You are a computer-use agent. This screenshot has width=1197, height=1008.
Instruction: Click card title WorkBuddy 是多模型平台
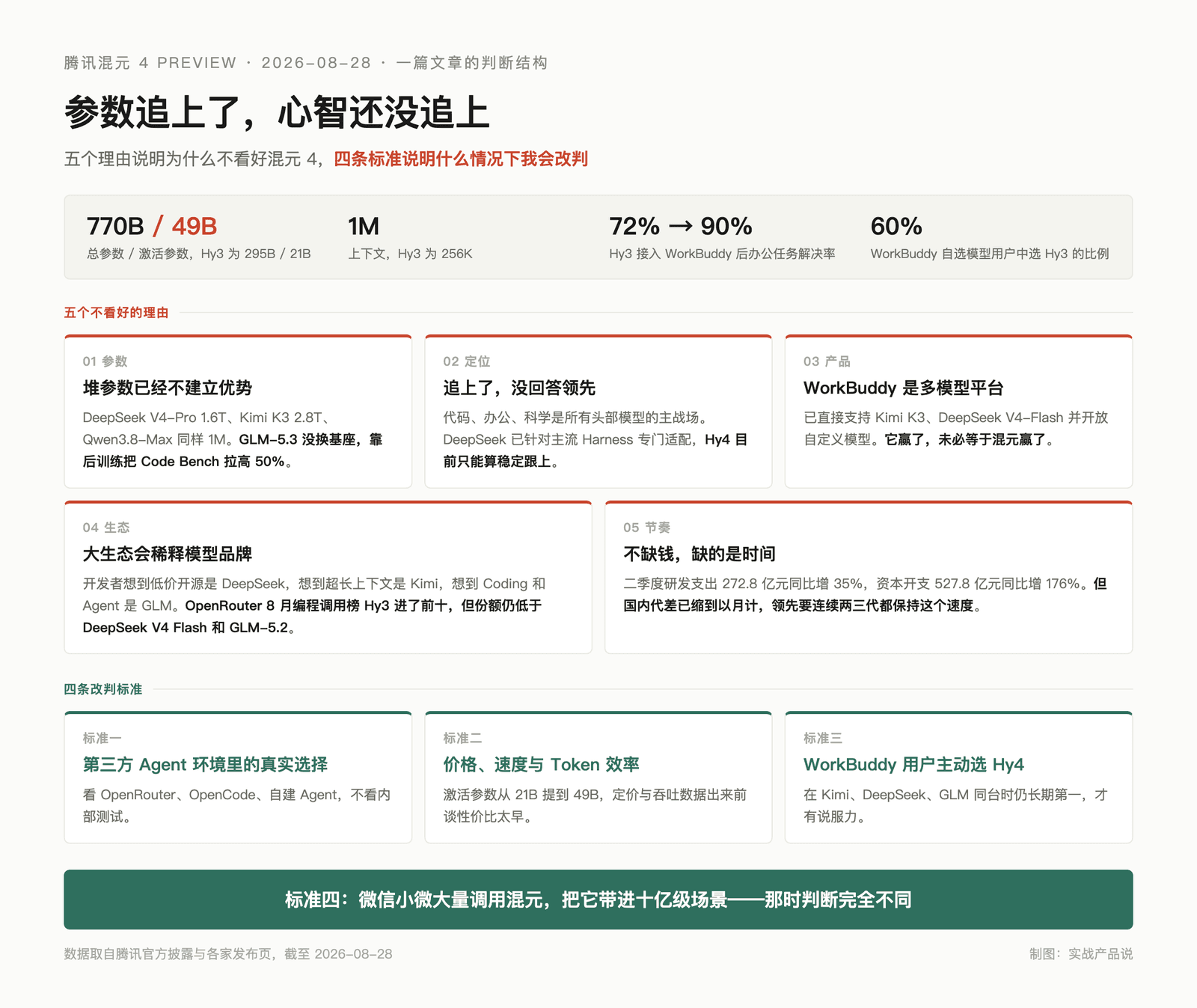pos(904,388)
